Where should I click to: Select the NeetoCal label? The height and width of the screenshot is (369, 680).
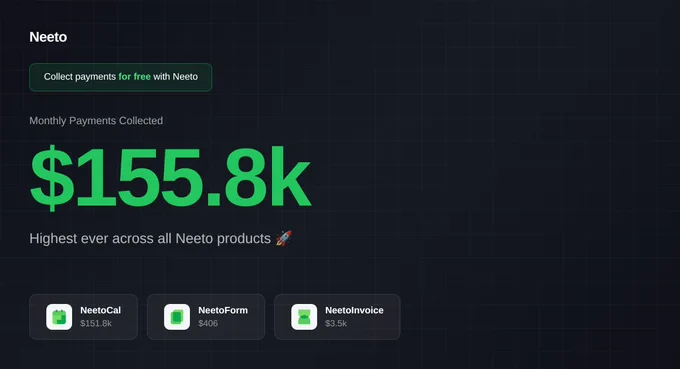tap(101, 310)
